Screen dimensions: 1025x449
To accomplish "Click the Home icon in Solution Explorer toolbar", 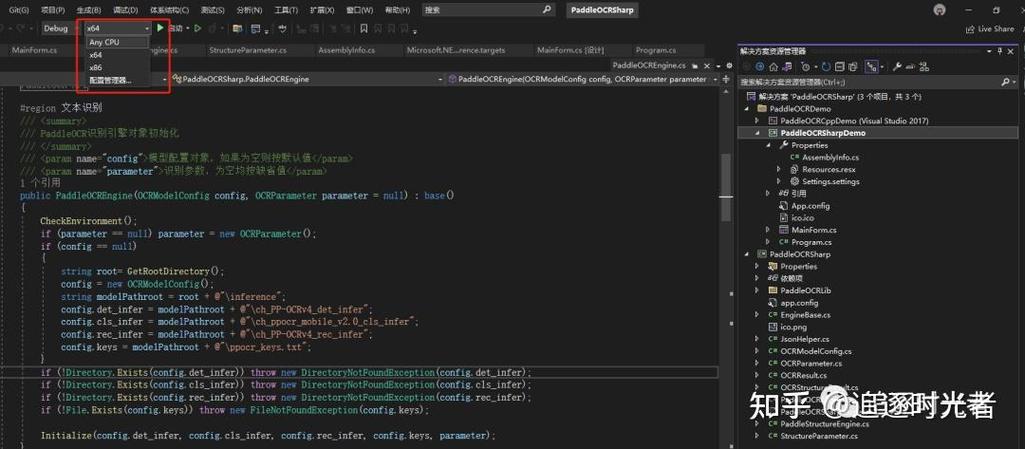I will (773, 66).
